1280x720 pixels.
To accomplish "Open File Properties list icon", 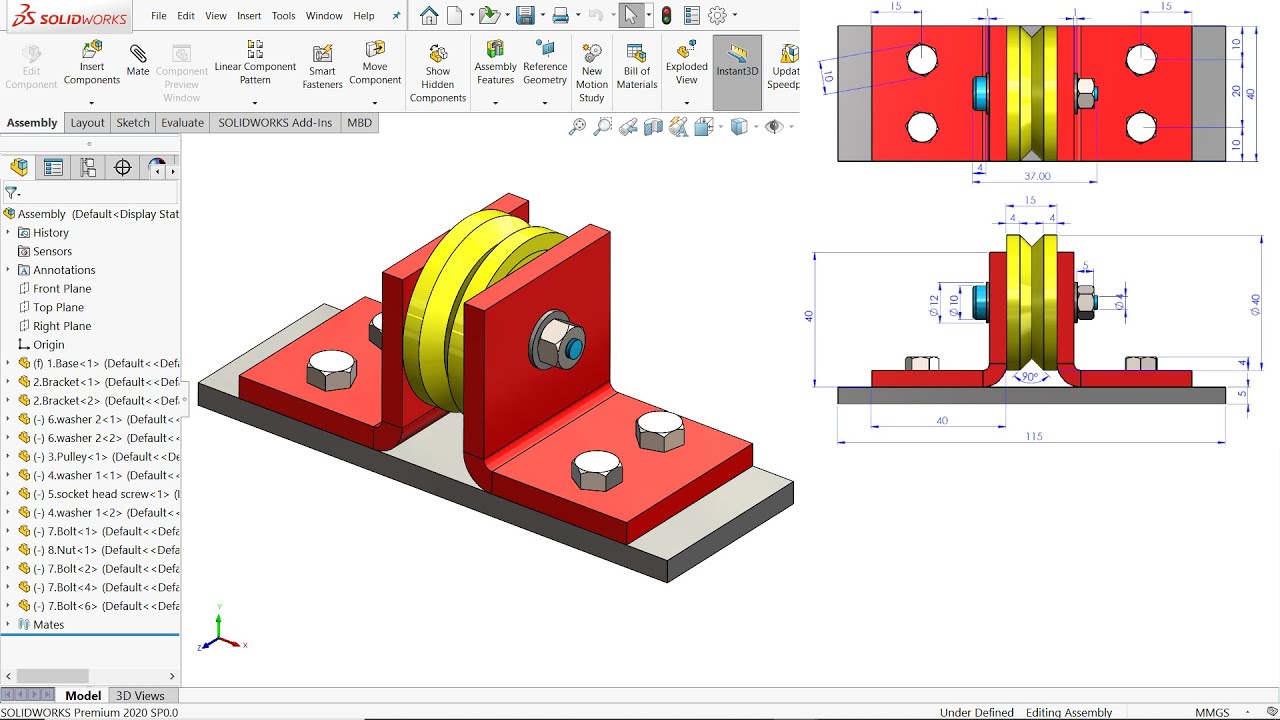I will [x=692, y=15].
